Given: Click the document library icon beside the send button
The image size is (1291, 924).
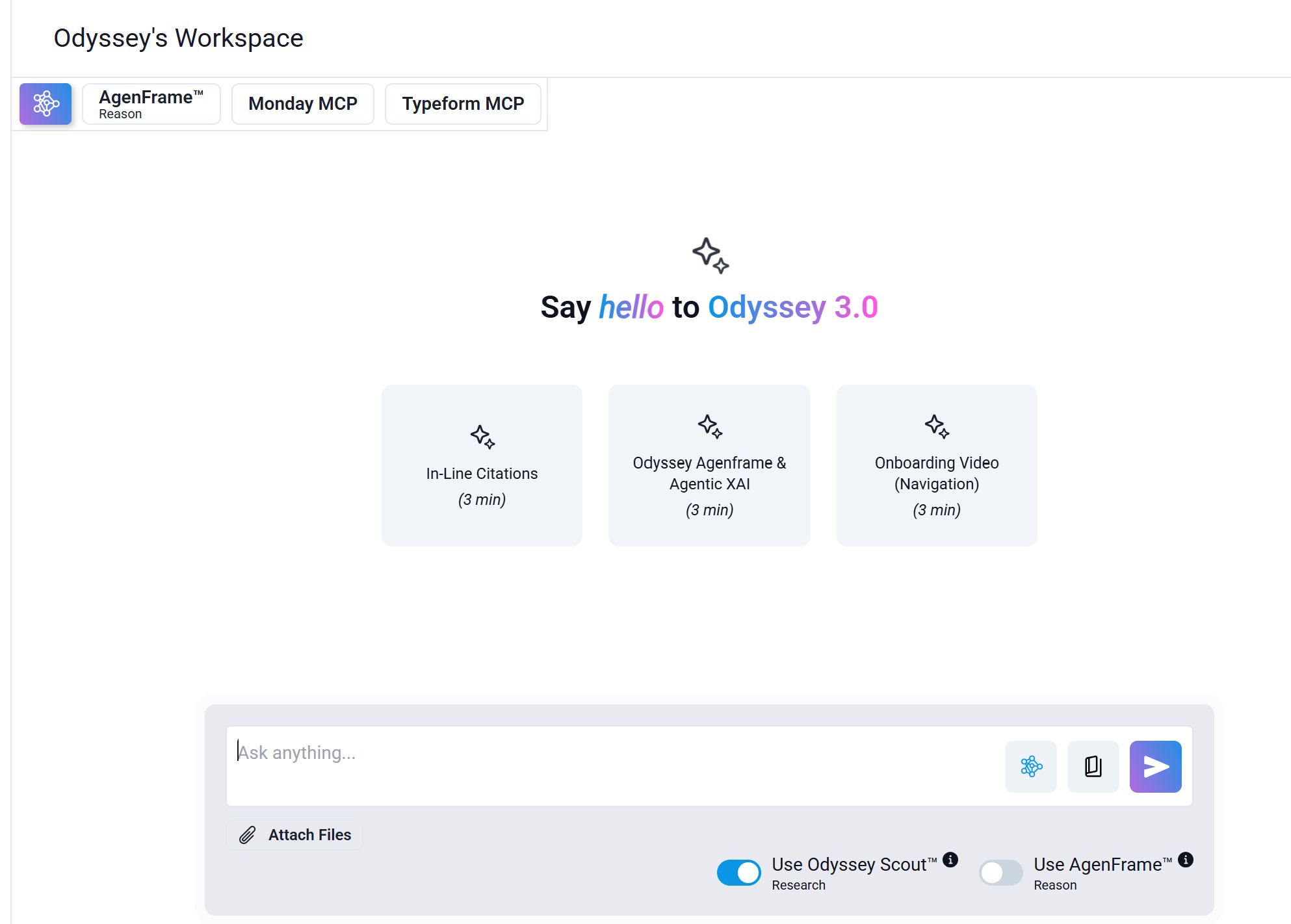Looking at the screenshot, I should [x=1093, y=767].
